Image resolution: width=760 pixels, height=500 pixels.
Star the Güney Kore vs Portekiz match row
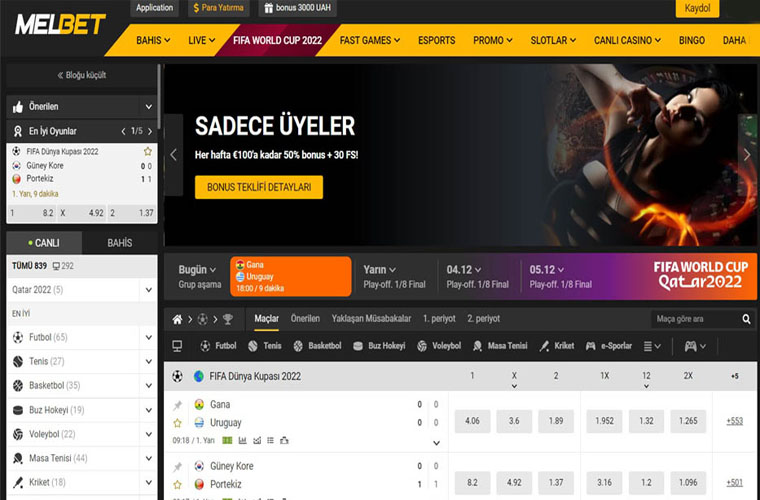tap(177, 484)
